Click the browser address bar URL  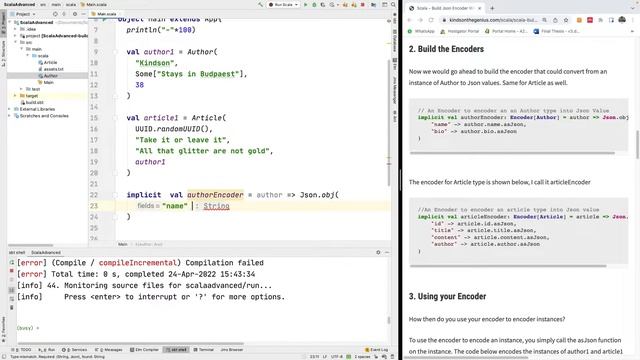(493, 20)
